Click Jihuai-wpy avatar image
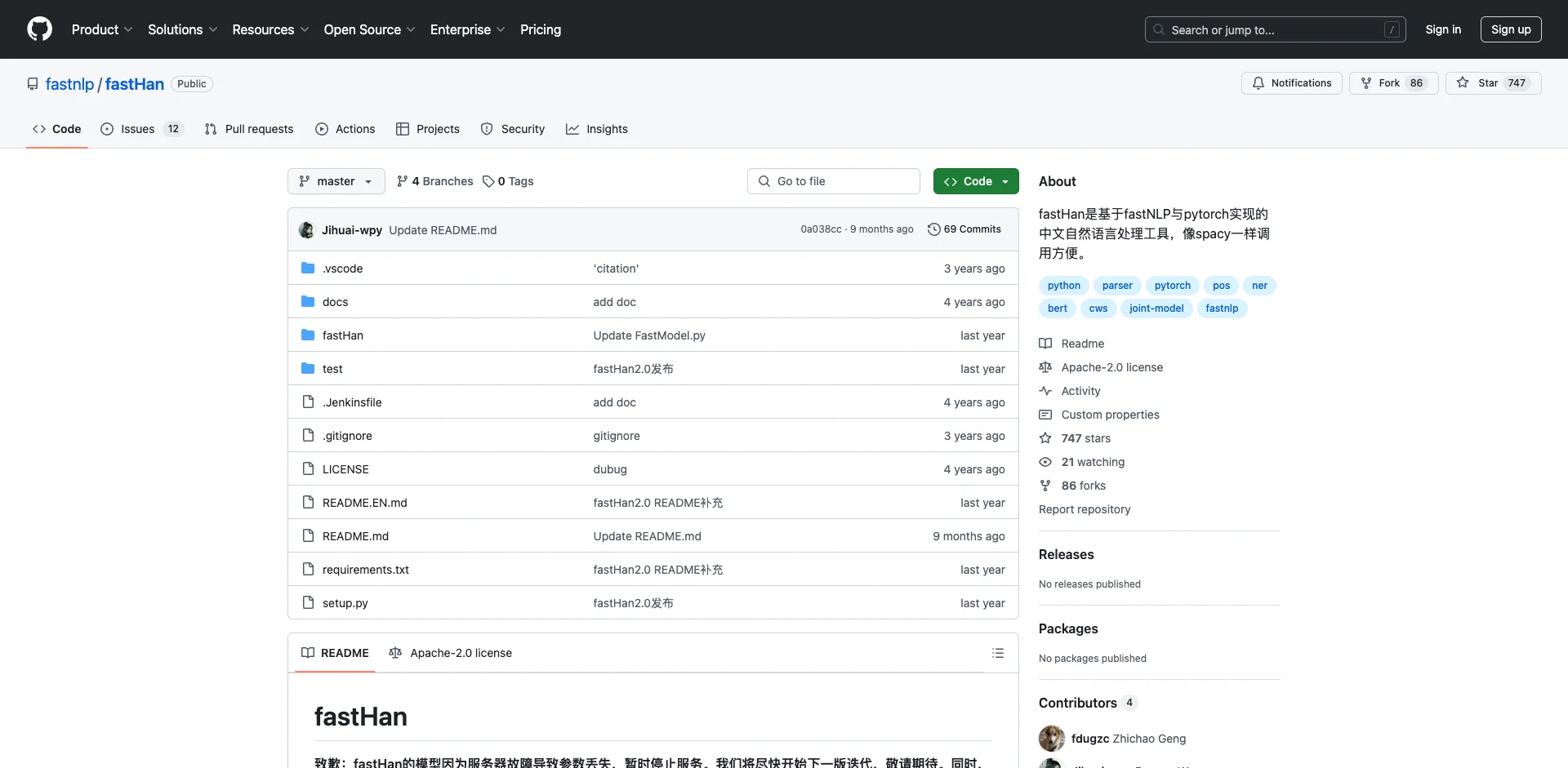Image resolution: width=1568 pixels, height=768 pixels. click(306, 230)
